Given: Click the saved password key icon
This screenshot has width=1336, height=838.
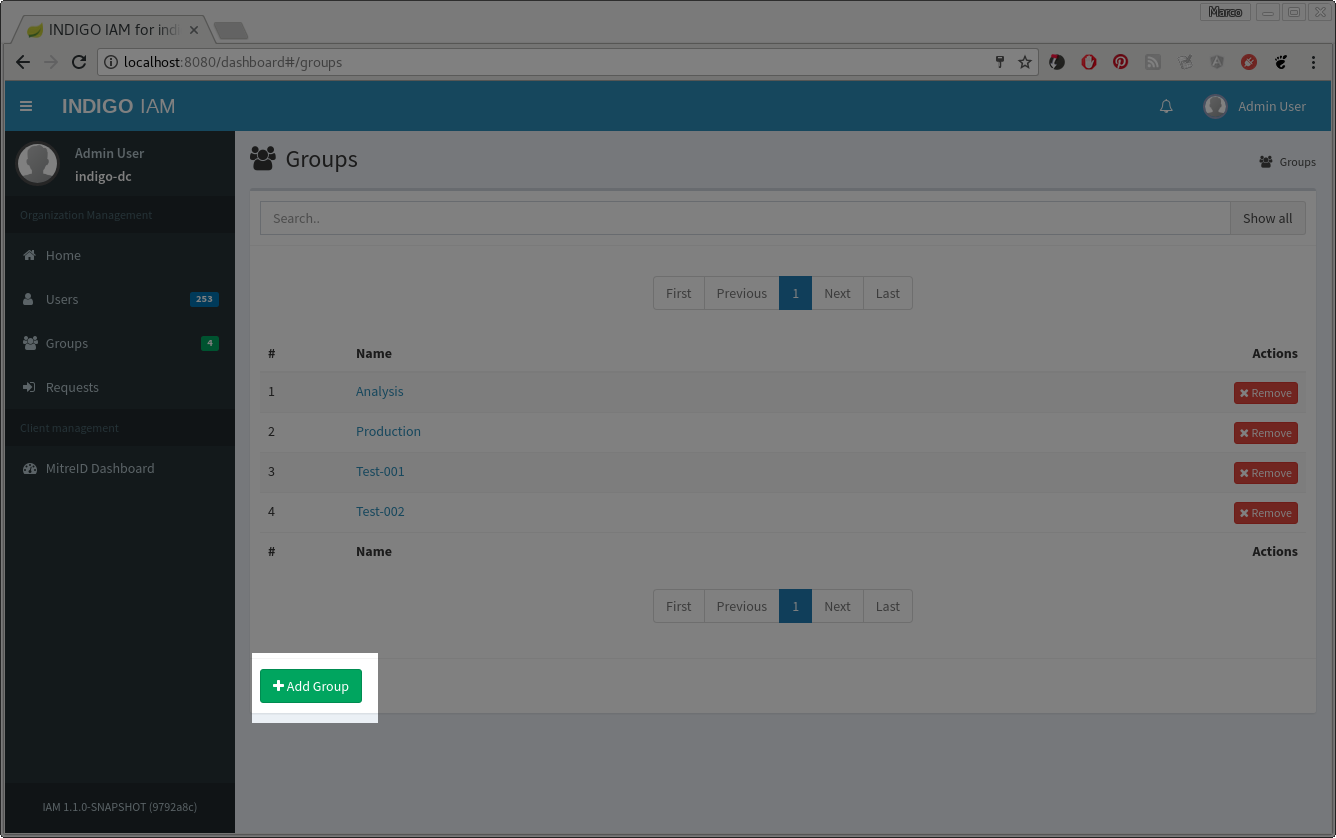Looking at the screenshot, I should pyautogui.click(x=999, y=62).
